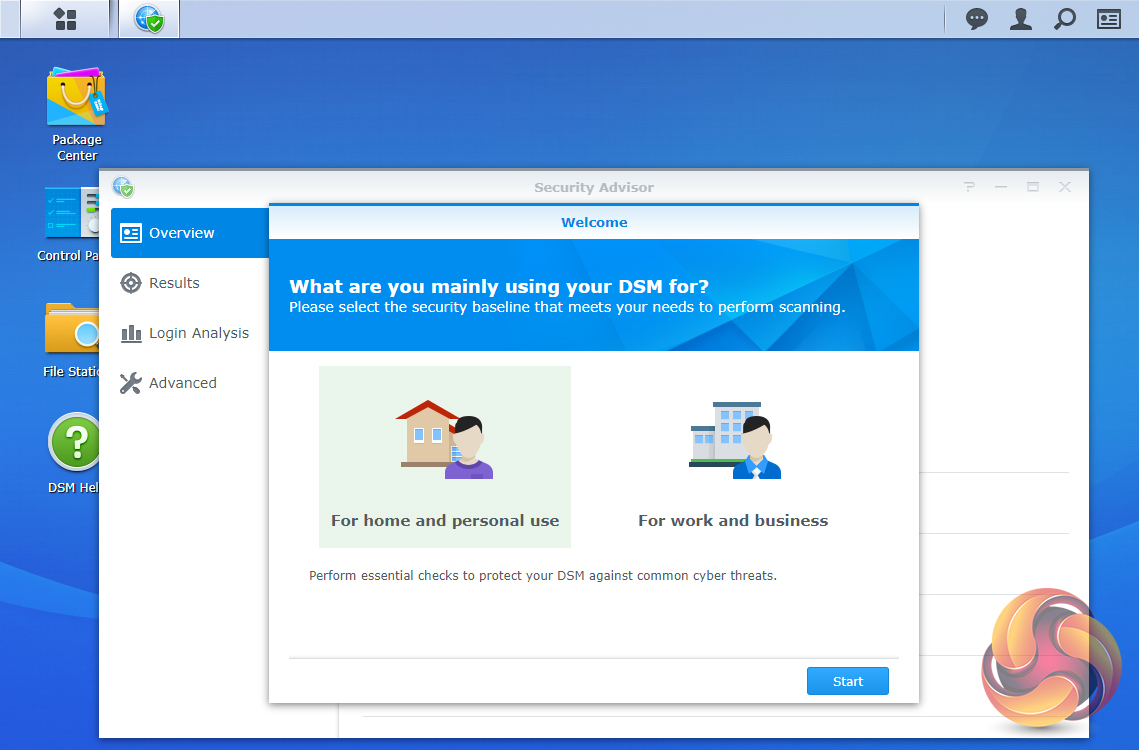Open the user options person icon
Viewport: 1139px width, 750px height.
point(1021,19)
